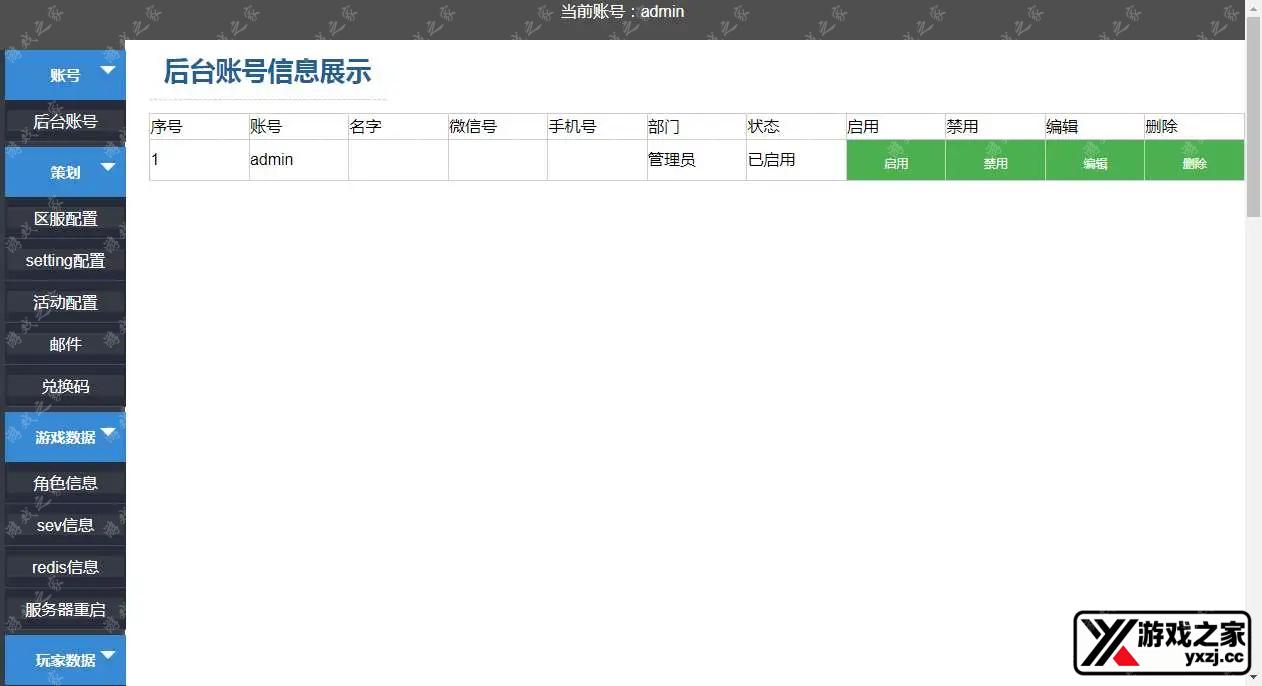Screen dimensions: 1262x686
Task: View 角色信息 in the sidebar
Action: (66, 484)
